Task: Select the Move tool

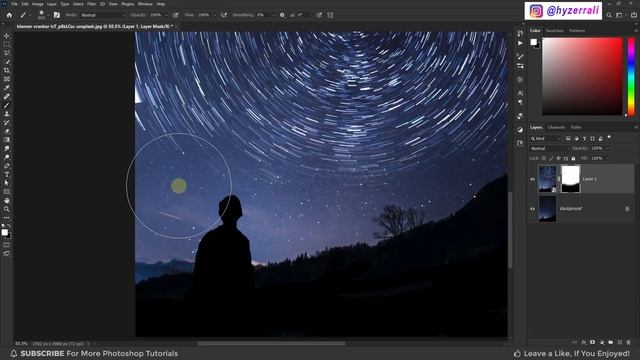Action: [x=7, y=36]
